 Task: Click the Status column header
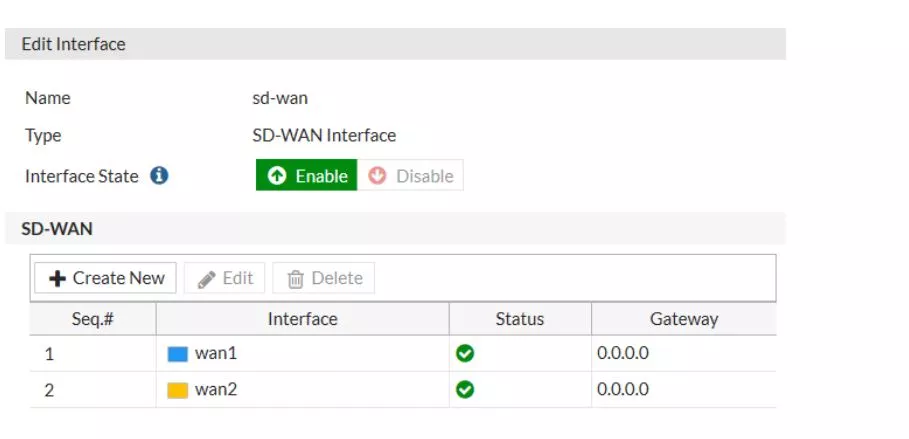click(x=519, y=319)
